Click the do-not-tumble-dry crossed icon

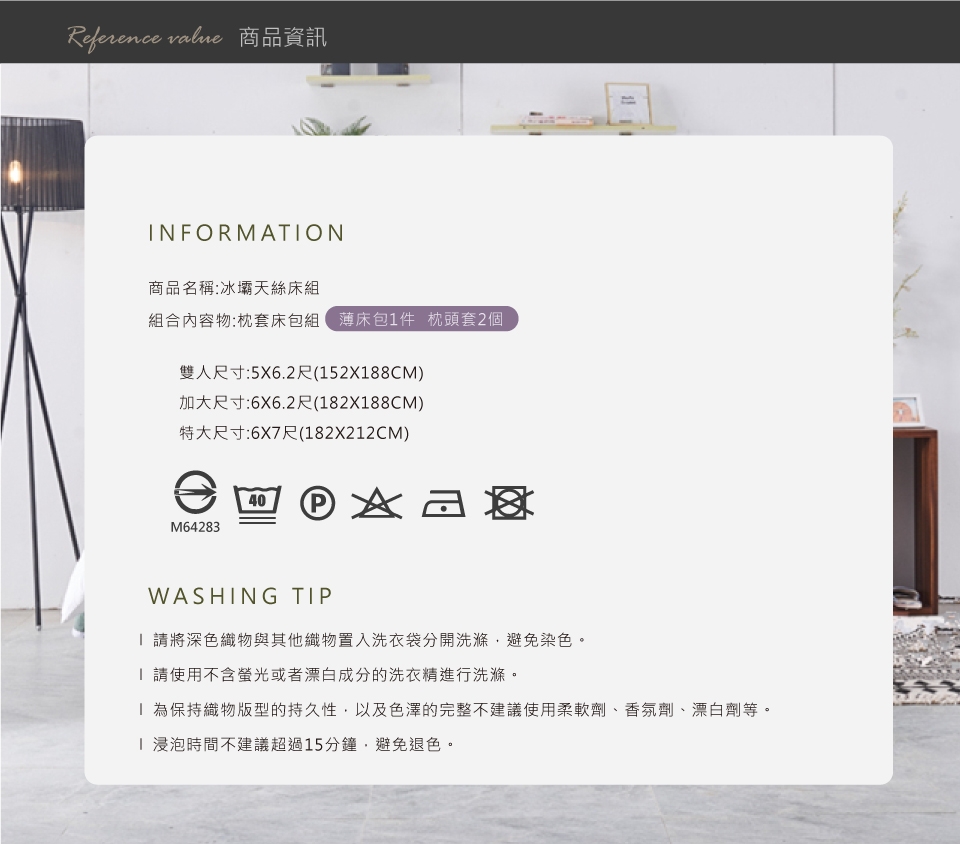[x=509, y=504]
